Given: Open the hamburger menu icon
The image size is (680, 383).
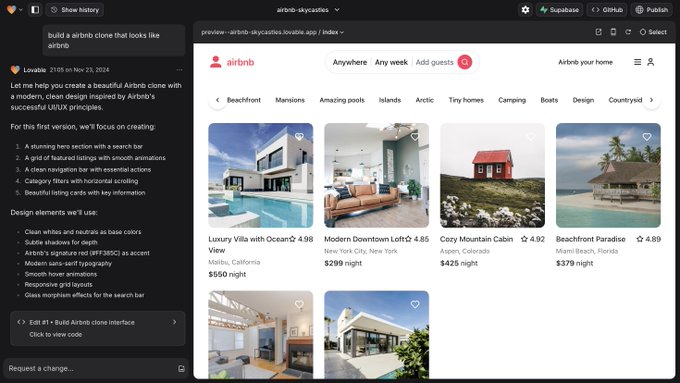Looking at the screenshot, I should (x=638, y=62).
